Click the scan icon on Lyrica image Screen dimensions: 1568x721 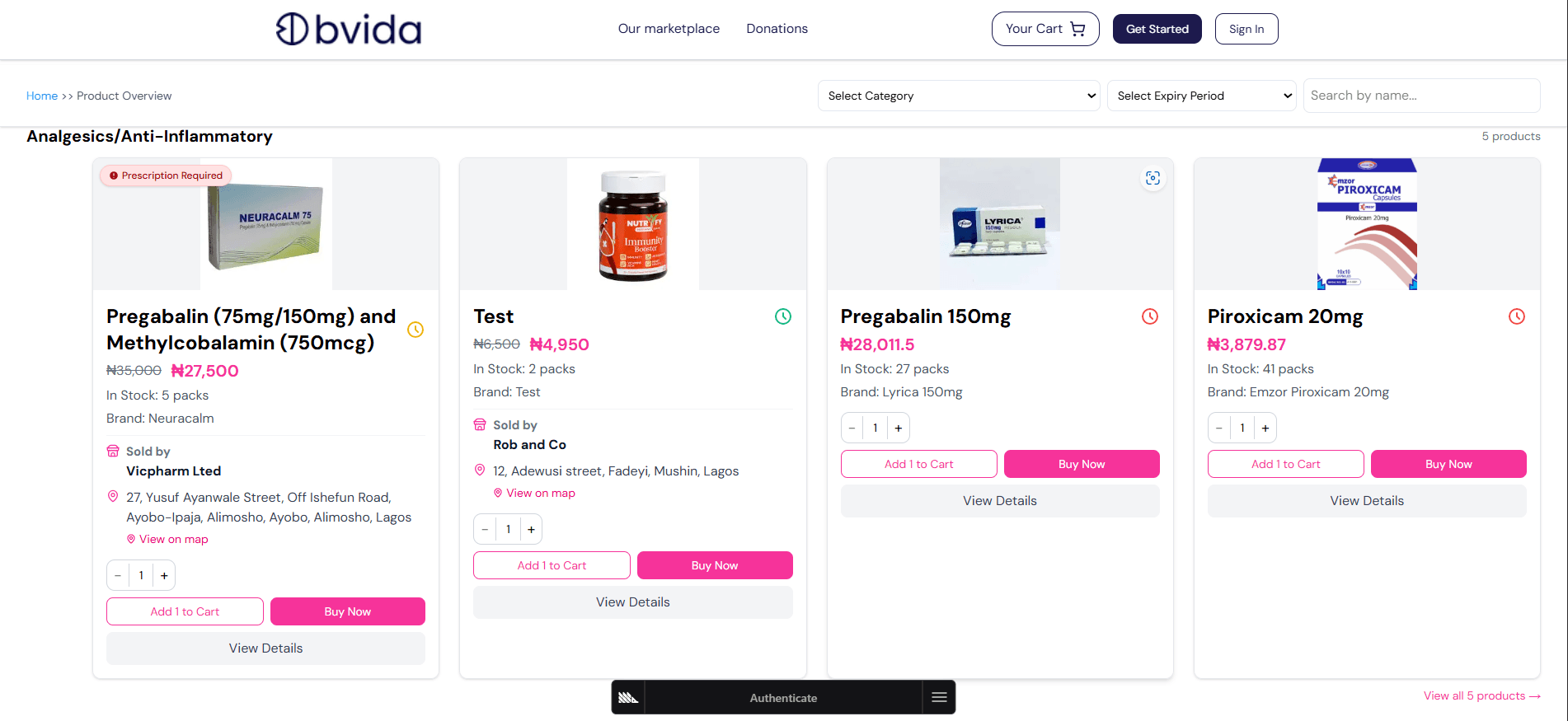click(x=1153, y=178)
